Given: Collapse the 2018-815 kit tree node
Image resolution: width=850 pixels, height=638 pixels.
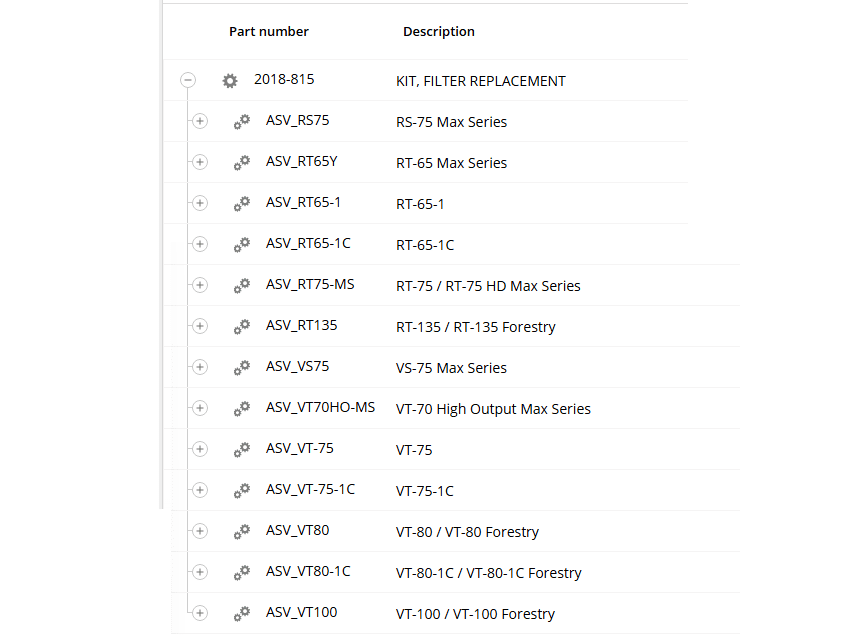Looking at the screenshot, I should point(188,81).
